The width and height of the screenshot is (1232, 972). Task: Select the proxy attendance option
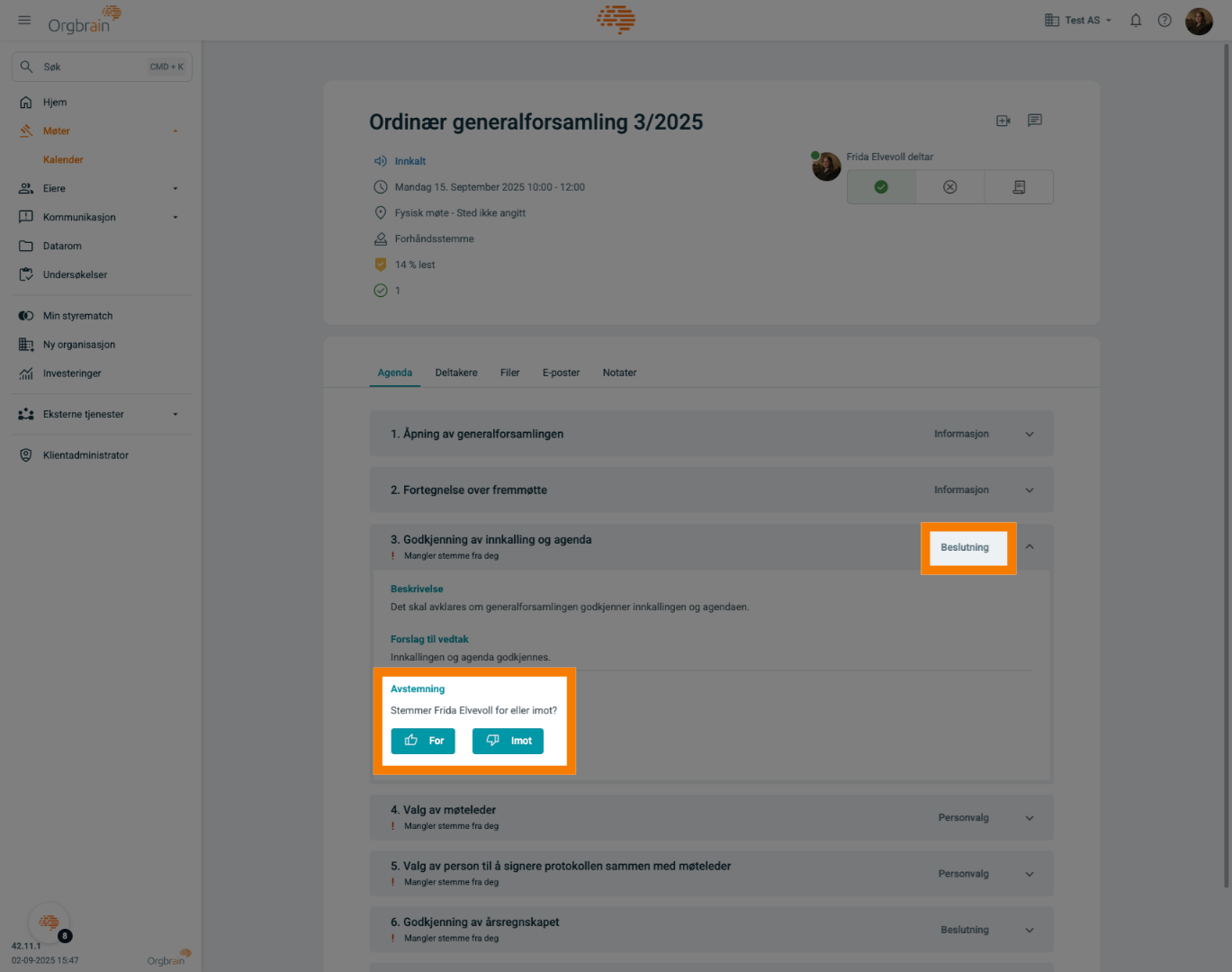[x=1019, y=187]
